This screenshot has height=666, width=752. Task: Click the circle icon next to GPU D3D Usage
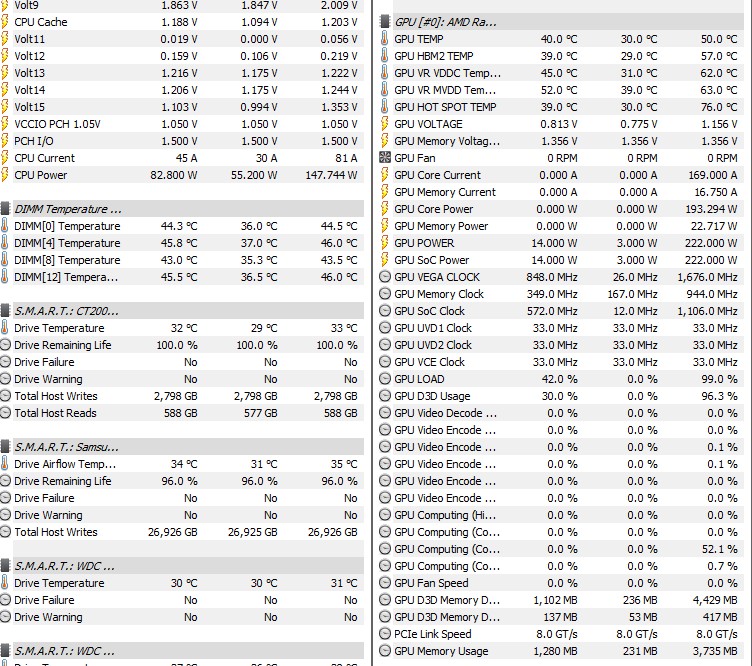click(385, 396)
